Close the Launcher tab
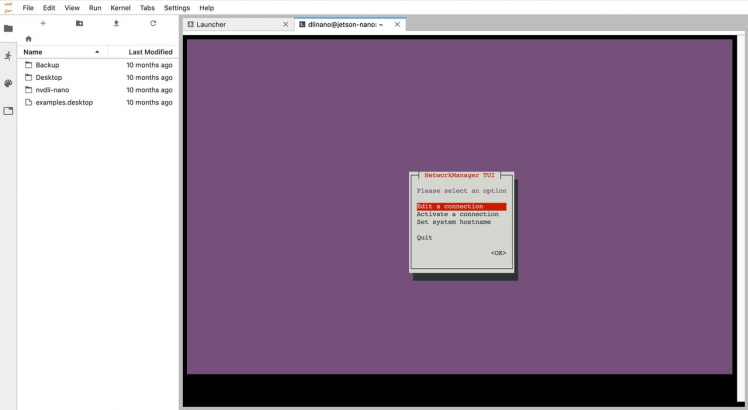748x410 pixels. point(285,24)
